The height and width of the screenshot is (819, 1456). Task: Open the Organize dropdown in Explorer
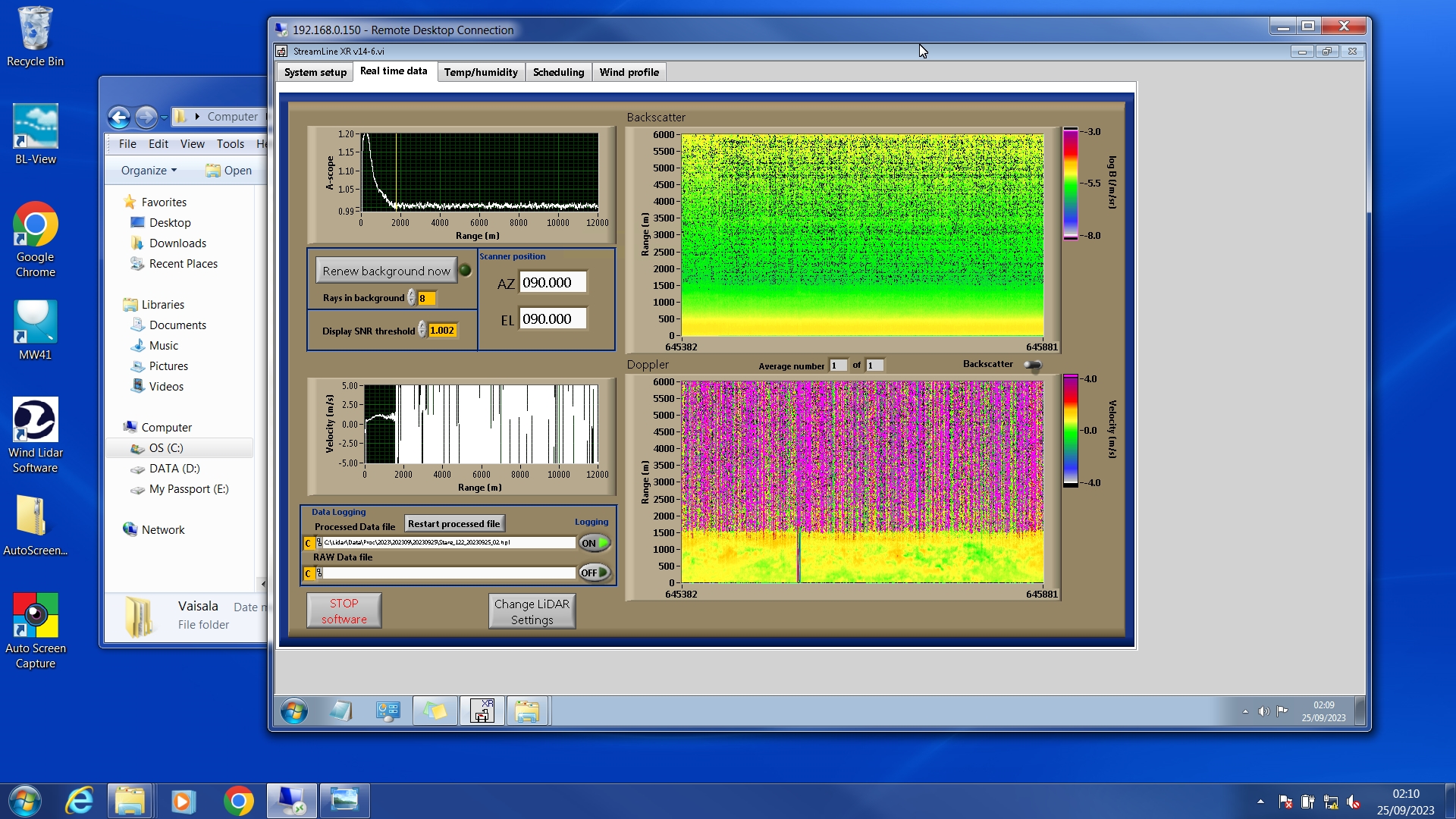click(149, 171)
